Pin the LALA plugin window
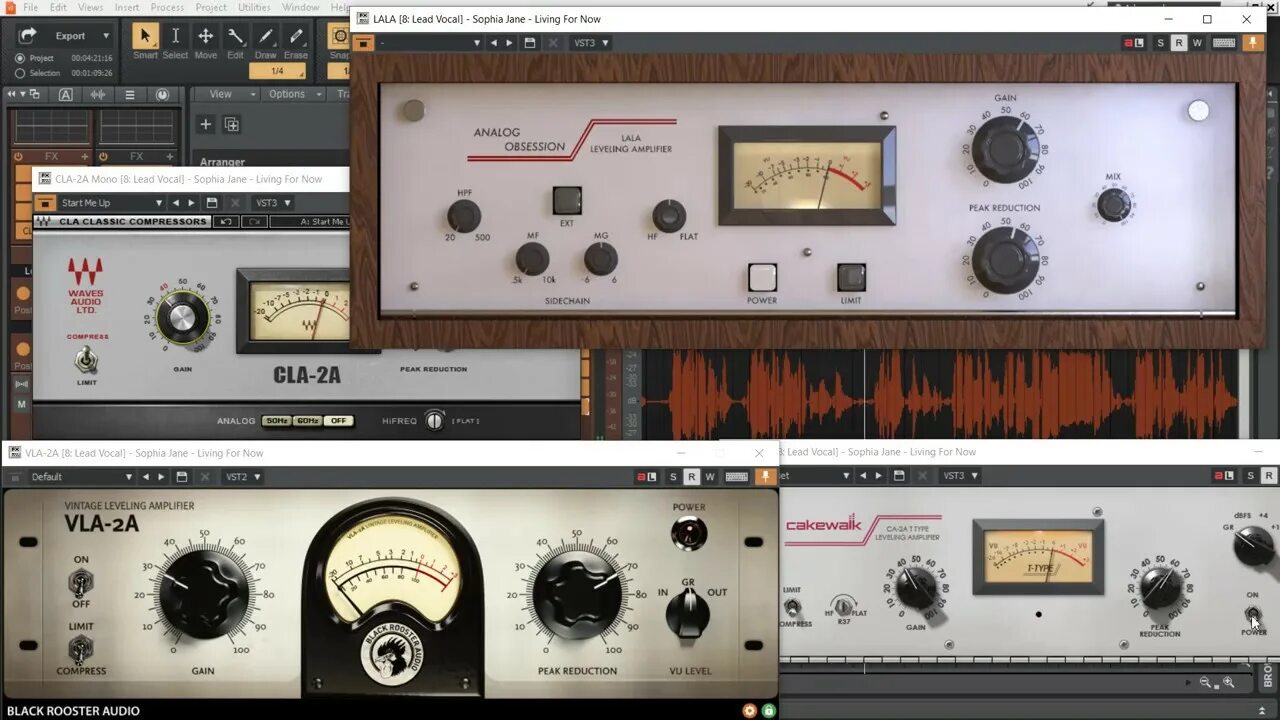1280x720 pixels. (x=1252, y=43)
